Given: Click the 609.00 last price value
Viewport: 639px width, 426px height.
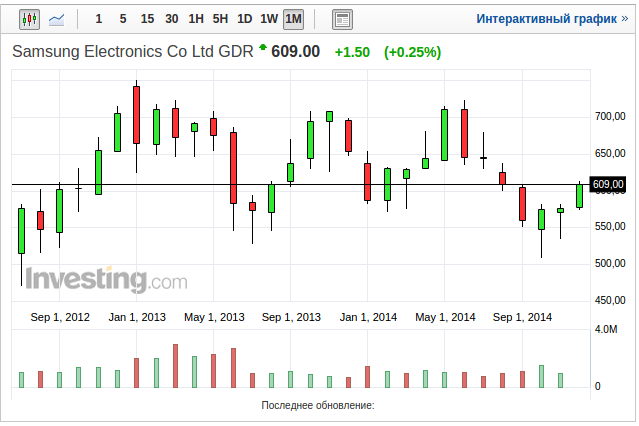Looking at the screenshot, I should [x=295, y=52].
